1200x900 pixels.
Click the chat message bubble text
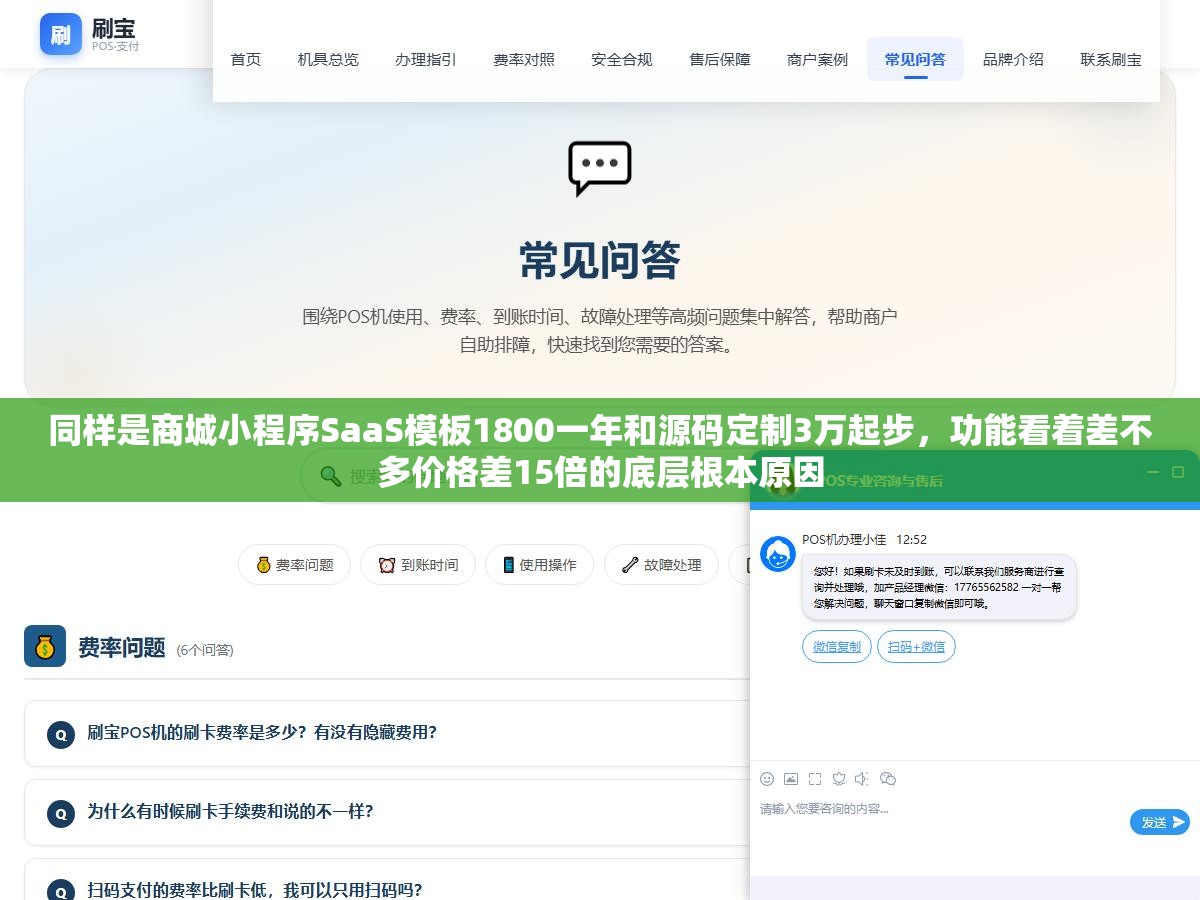[938, 587]
